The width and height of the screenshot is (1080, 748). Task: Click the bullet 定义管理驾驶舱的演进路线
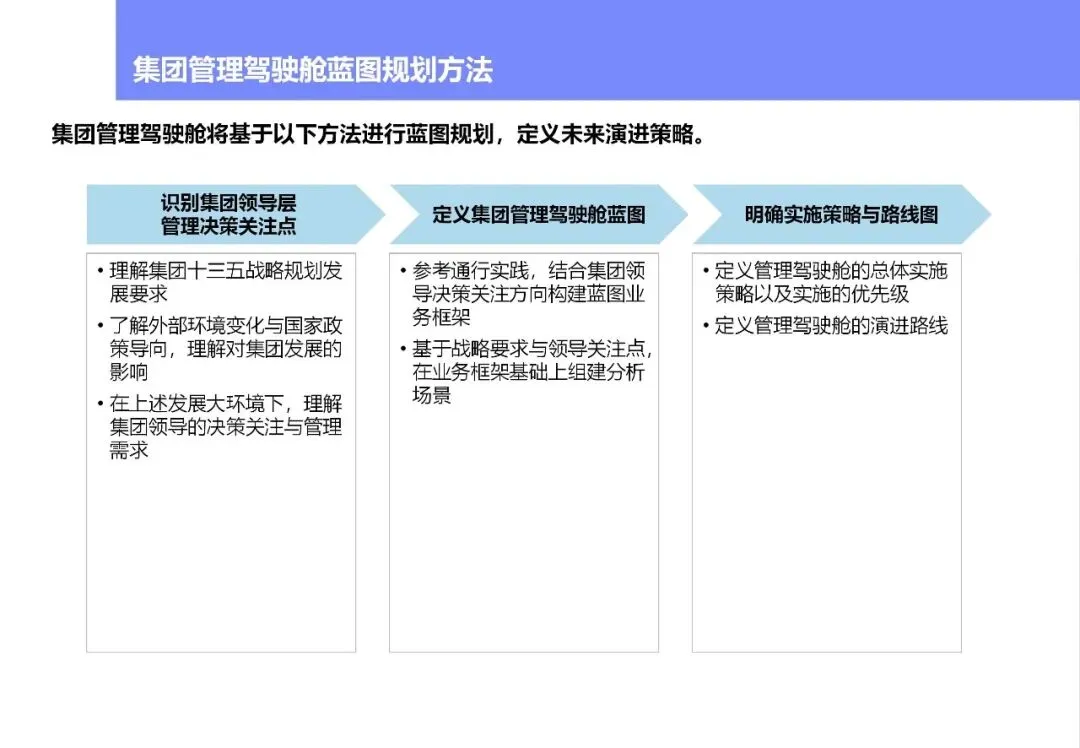(826, 325)
